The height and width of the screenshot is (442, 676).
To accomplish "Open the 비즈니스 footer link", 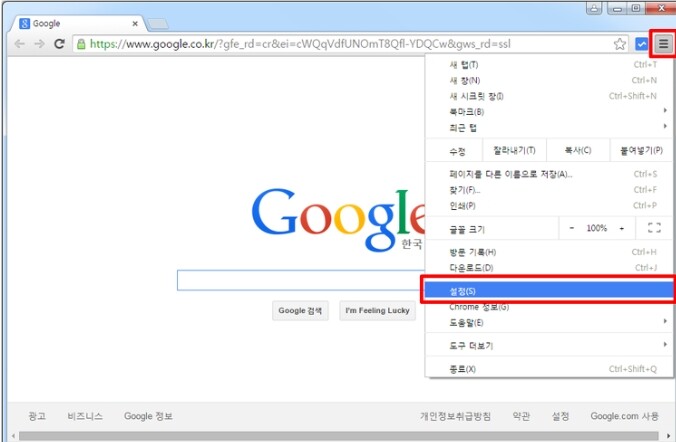I will click(x=85, y=416).
